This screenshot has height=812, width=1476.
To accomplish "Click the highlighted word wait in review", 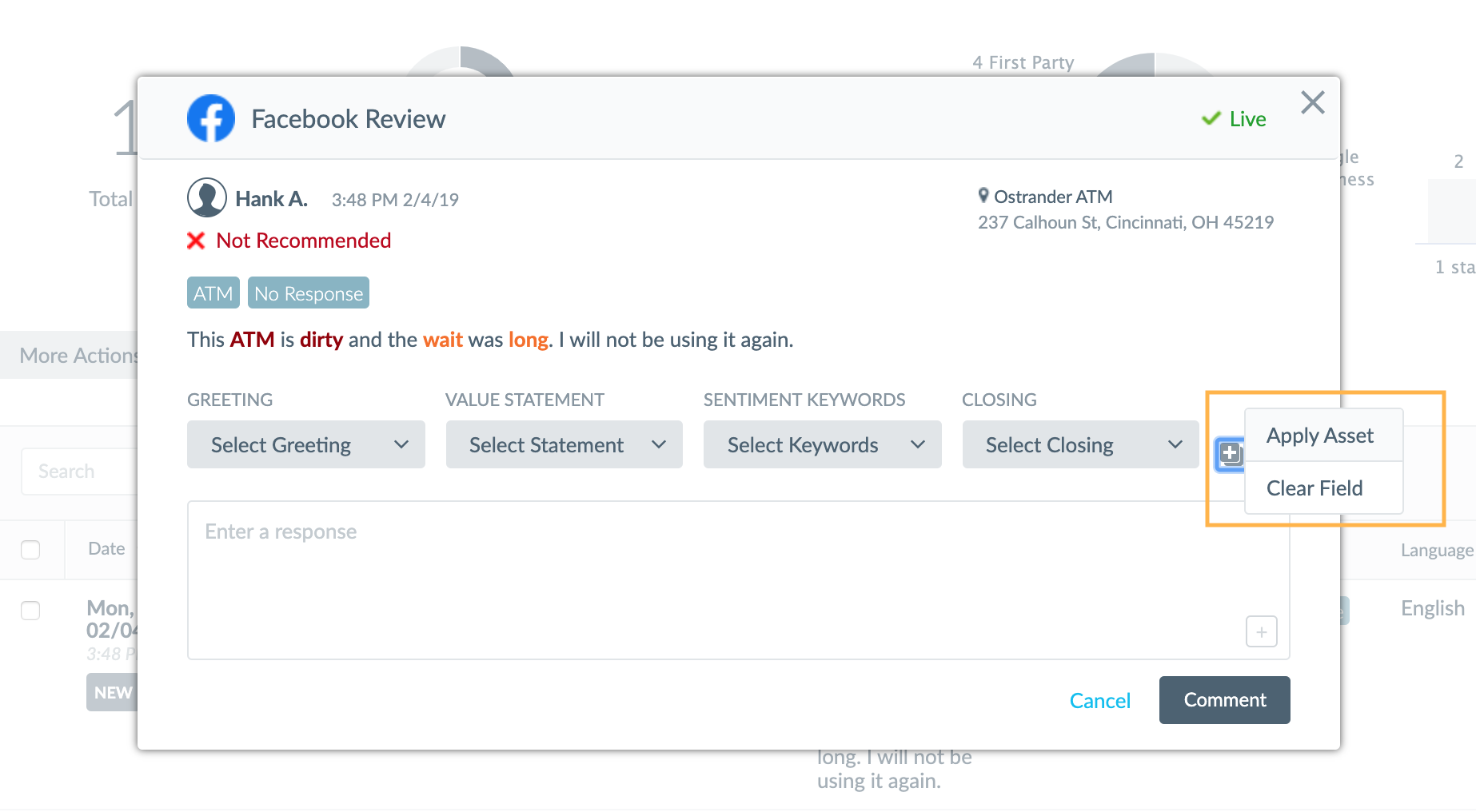I will point(443,340).
